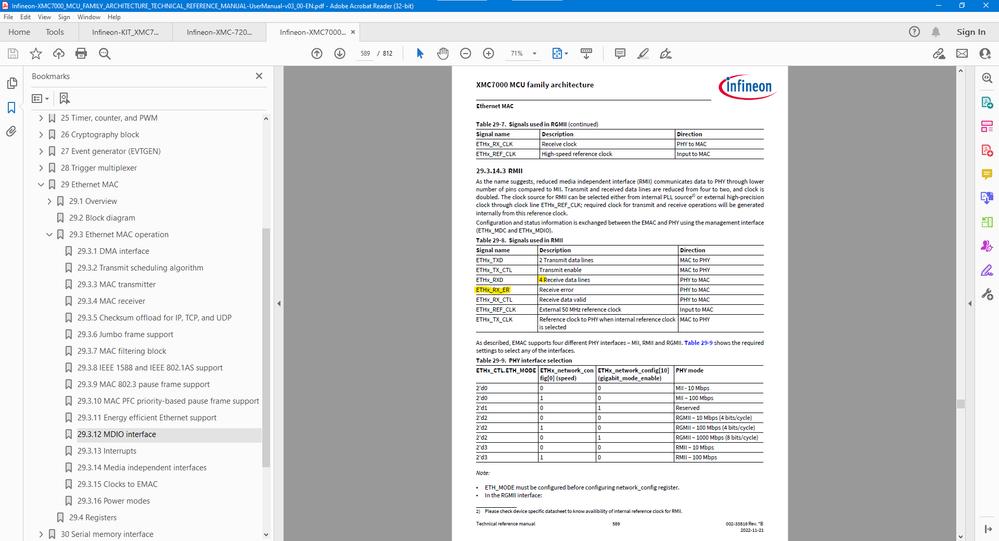Expand bookmark 29.1 Overview

tap(49, 201)
